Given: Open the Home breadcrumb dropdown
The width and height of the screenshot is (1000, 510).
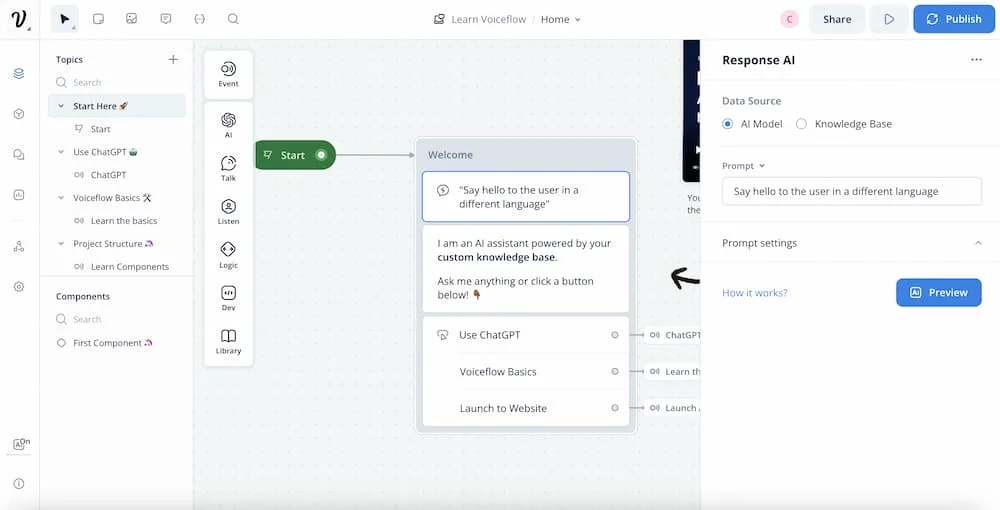Looking at the screenshot, I should click(x=561, y=19).
